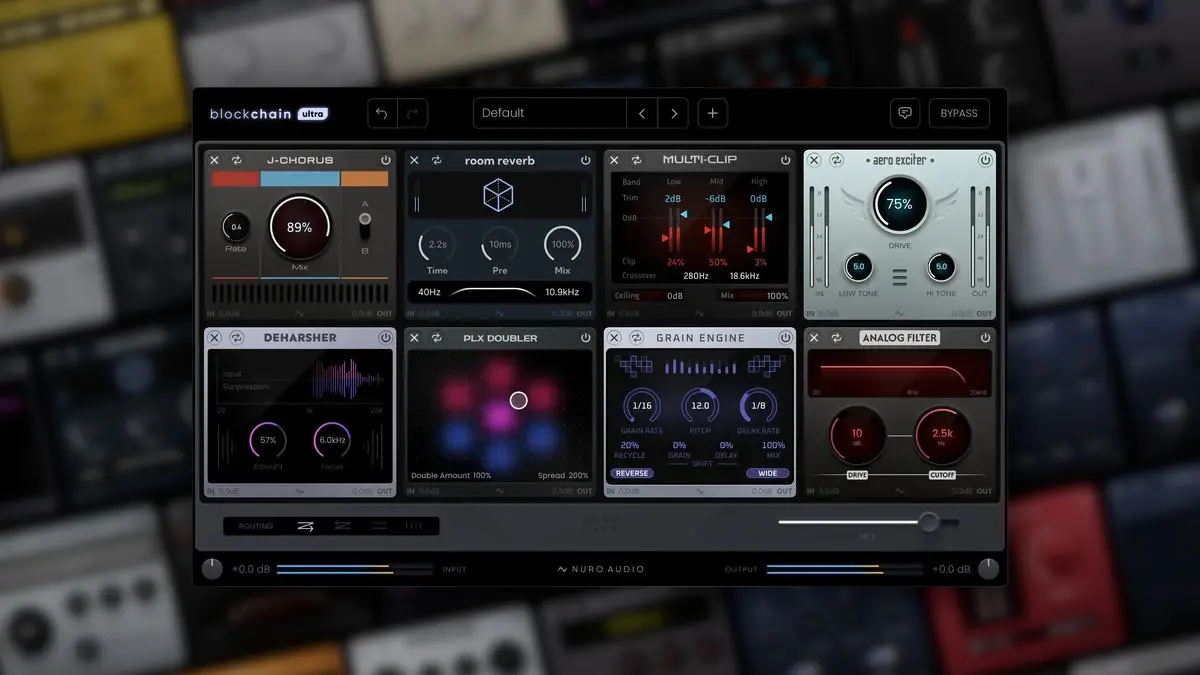Go to previous preset with left chevron

pos(642,113)
